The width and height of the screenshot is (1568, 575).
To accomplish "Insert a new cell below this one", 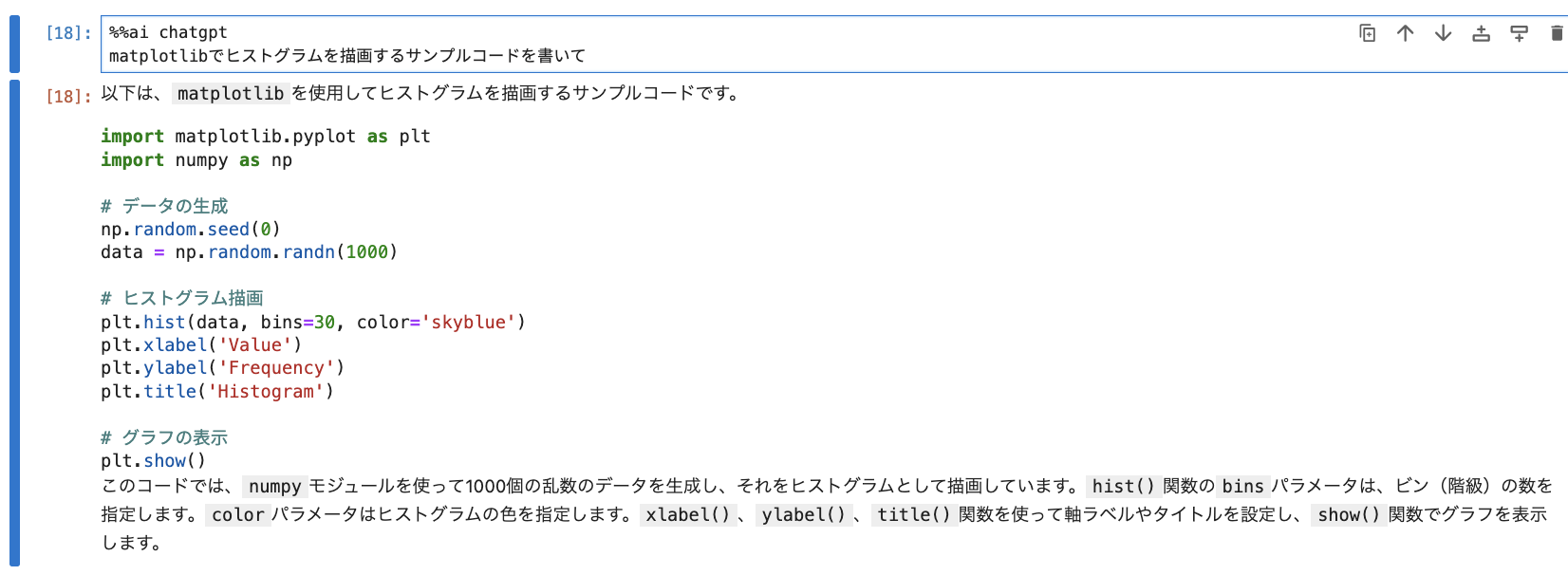I will 1520,33.
